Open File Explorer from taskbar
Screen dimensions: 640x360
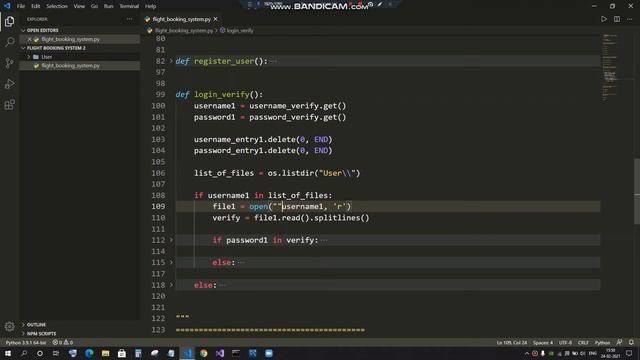[x=105, y=353]
